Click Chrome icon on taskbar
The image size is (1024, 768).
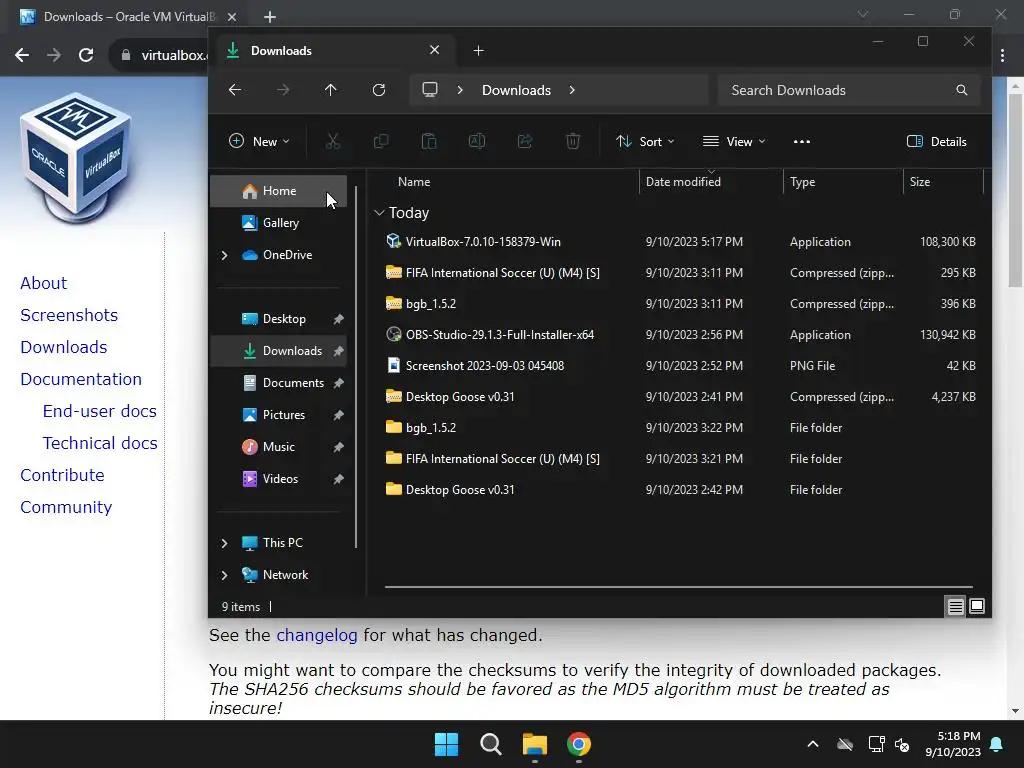point(579,744)
